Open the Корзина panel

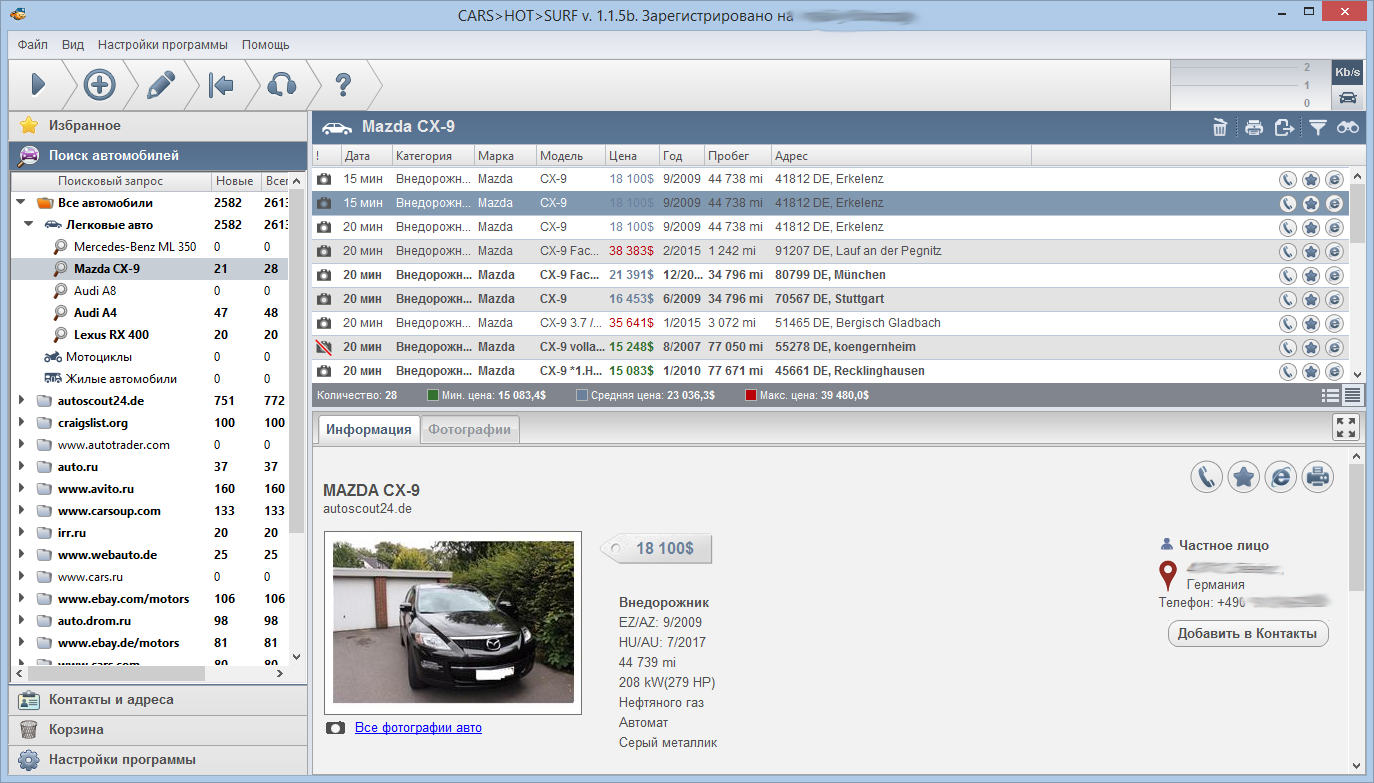point(158,730)
